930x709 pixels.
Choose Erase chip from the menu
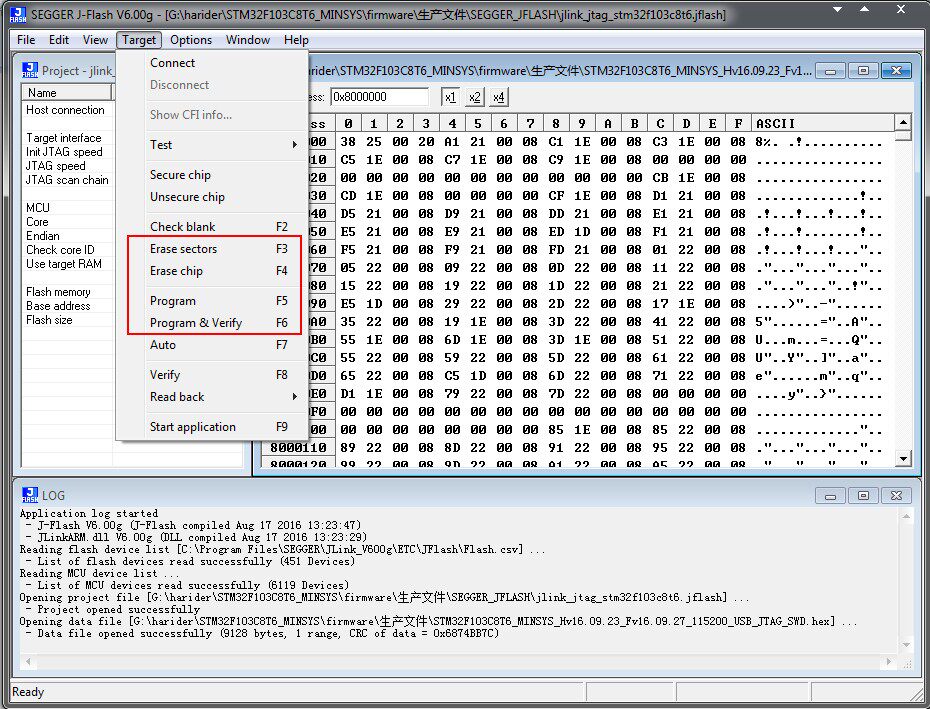pyautogui.click(x=212, y=271)
